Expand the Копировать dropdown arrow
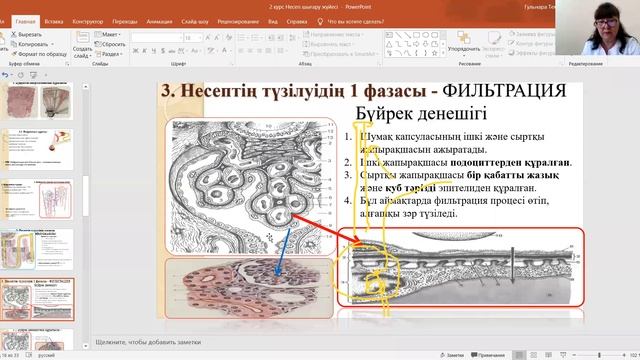640x360 pixels. (52, 44)
